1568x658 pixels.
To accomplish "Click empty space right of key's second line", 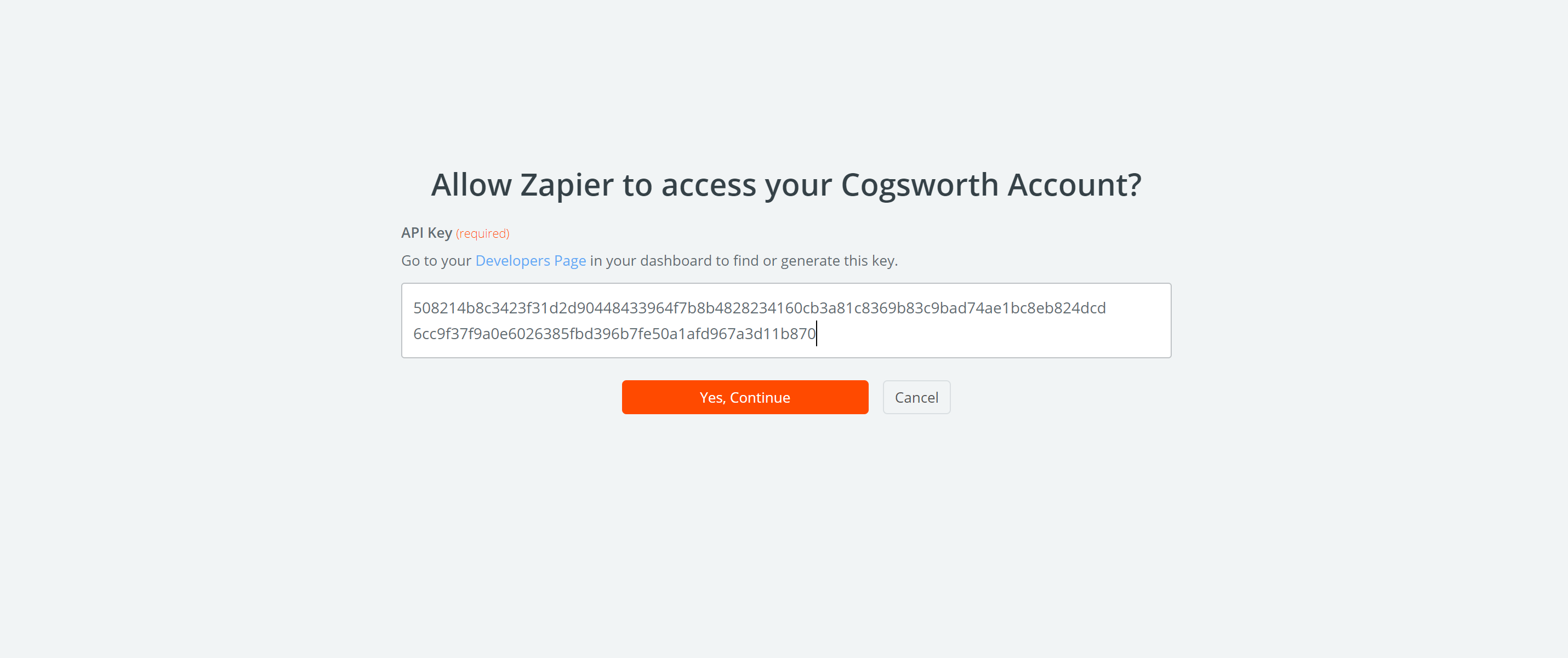I will point(992,334).
